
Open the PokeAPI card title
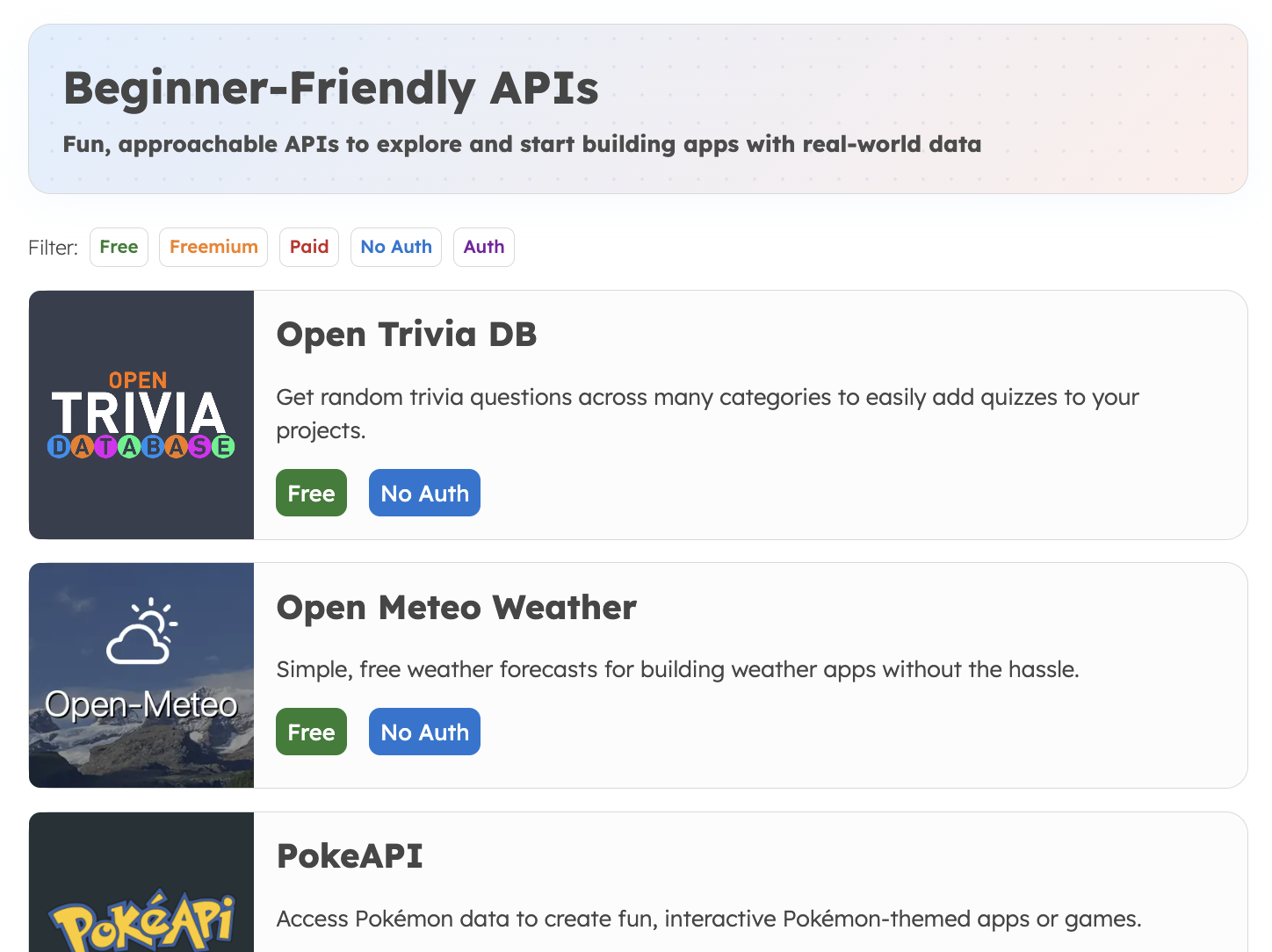(x=350, y=856)
